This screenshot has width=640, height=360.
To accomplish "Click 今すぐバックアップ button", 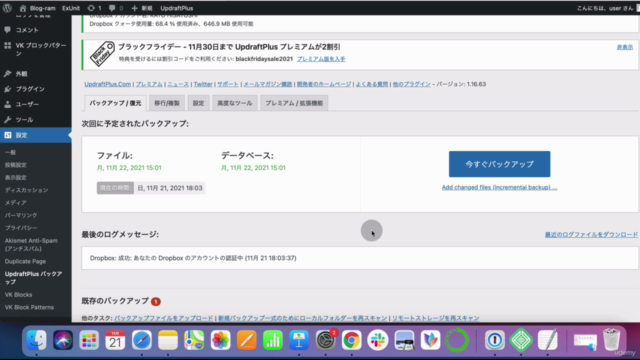I will 499,164.
